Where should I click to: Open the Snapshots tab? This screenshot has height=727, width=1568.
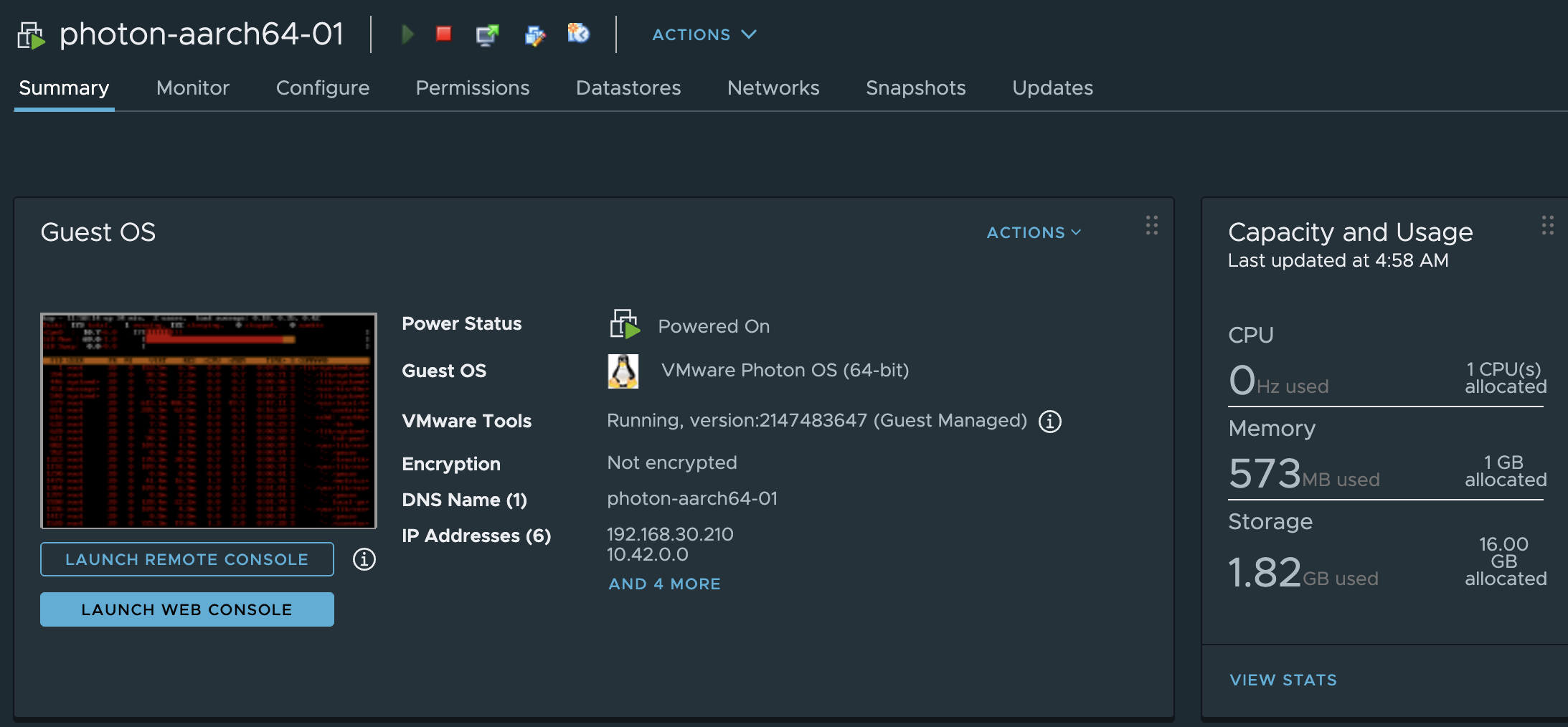pyautogui.click(x=915, y=87)
